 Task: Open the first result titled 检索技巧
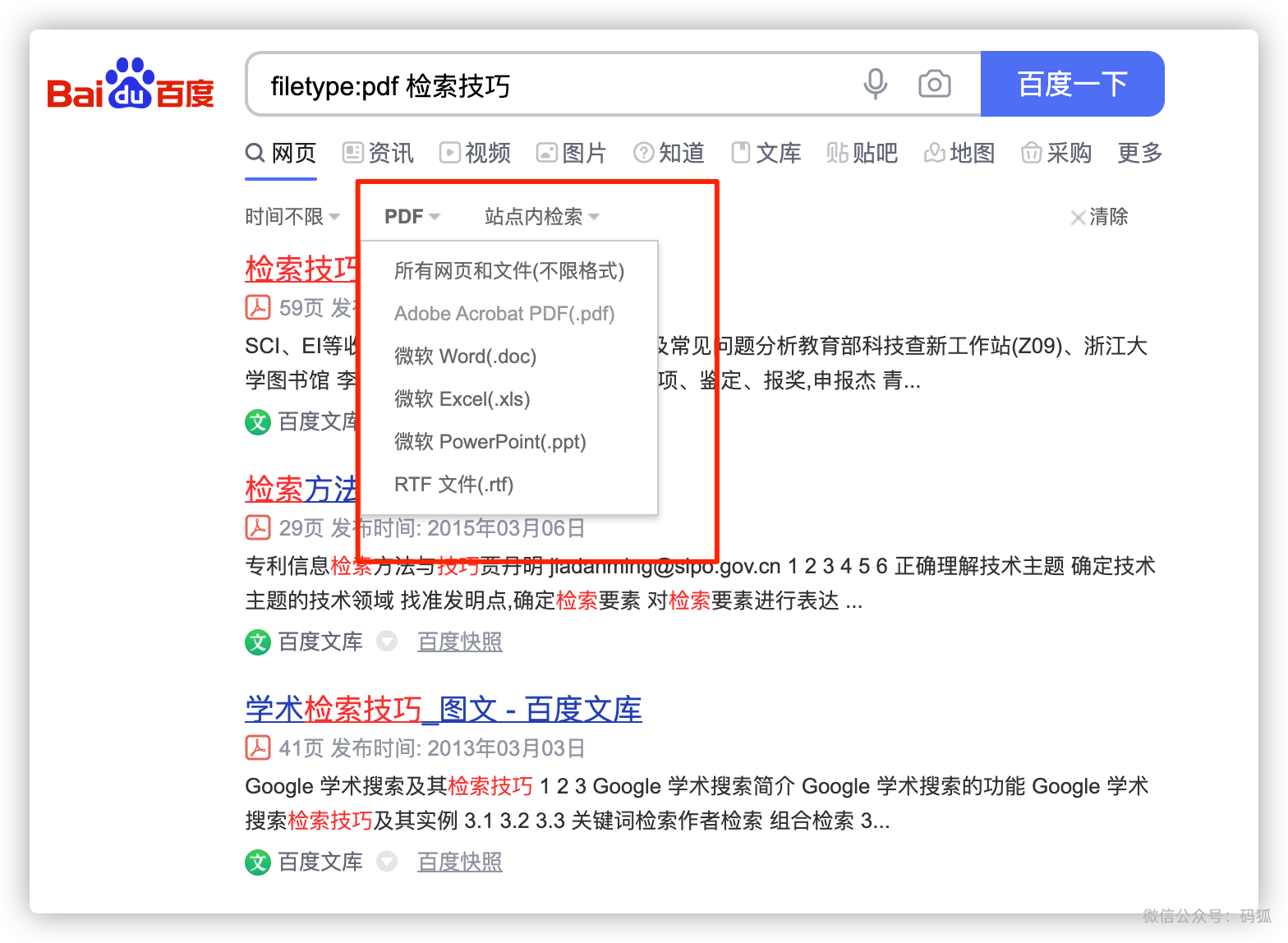[301, 269]
